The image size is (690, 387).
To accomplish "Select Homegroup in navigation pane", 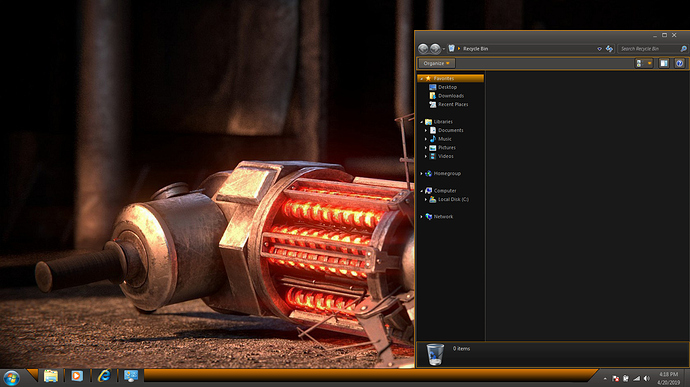I will pos(447,173).
